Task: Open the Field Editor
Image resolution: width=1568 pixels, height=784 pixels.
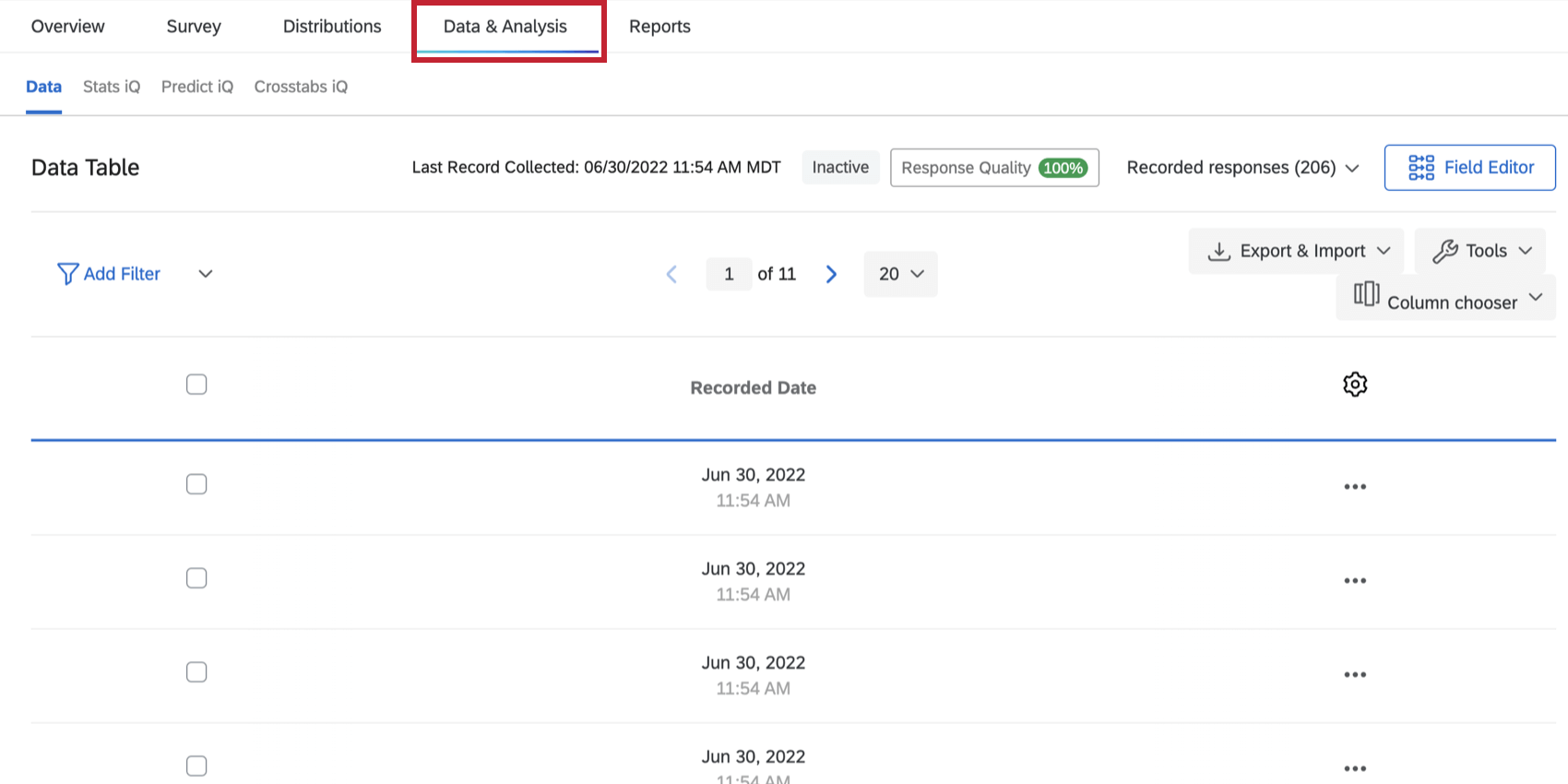Action: coord(1469,168)
